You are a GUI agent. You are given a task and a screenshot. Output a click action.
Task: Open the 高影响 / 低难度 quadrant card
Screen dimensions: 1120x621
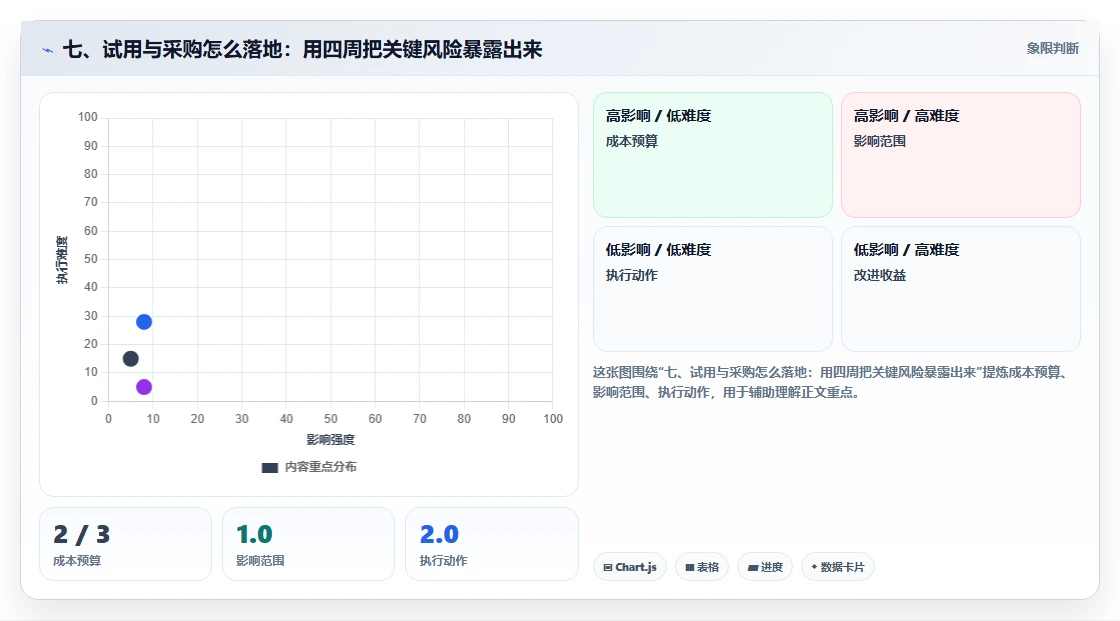click(713, 154)
